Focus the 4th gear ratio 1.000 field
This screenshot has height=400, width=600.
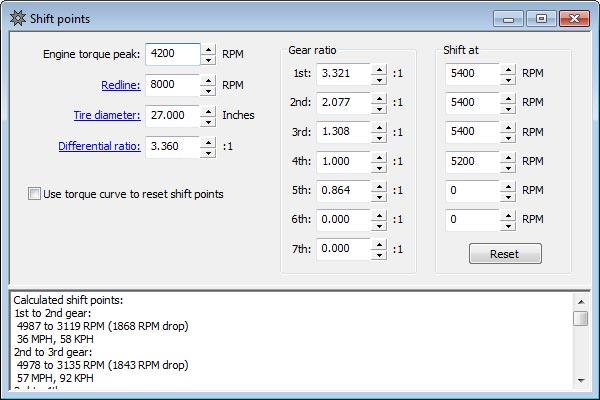pyautogui.click(x=344, y=162)
